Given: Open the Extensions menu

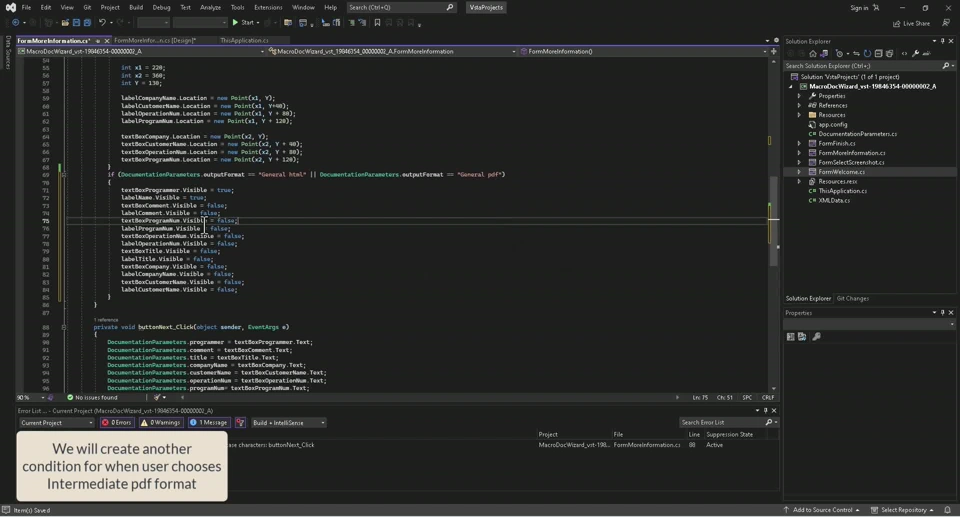Looking at the screenshot, I should coord(268,7).
